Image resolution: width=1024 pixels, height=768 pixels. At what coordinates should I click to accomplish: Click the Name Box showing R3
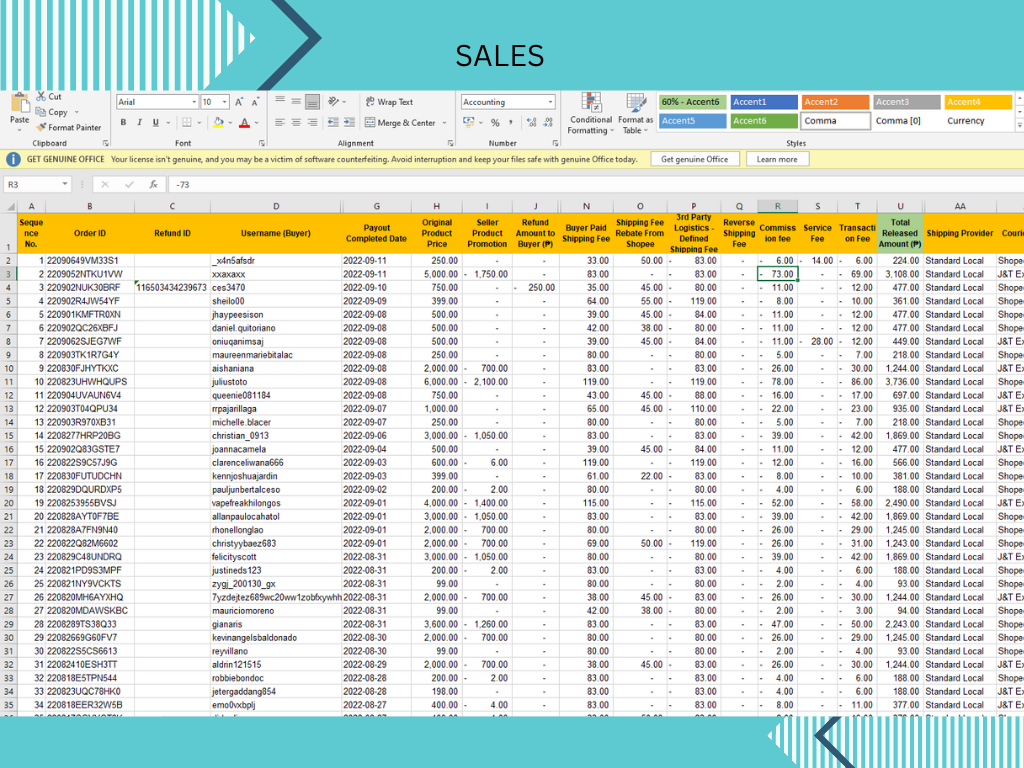(37, 185)
